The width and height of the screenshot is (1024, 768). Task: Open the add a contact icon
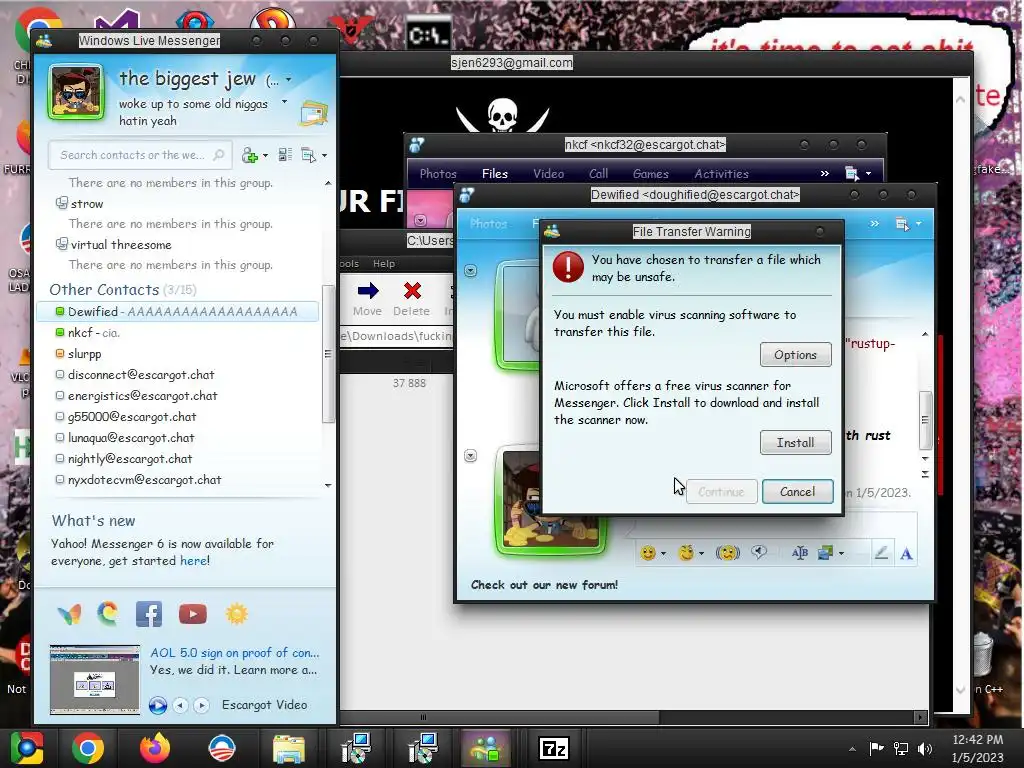(249, 155)
